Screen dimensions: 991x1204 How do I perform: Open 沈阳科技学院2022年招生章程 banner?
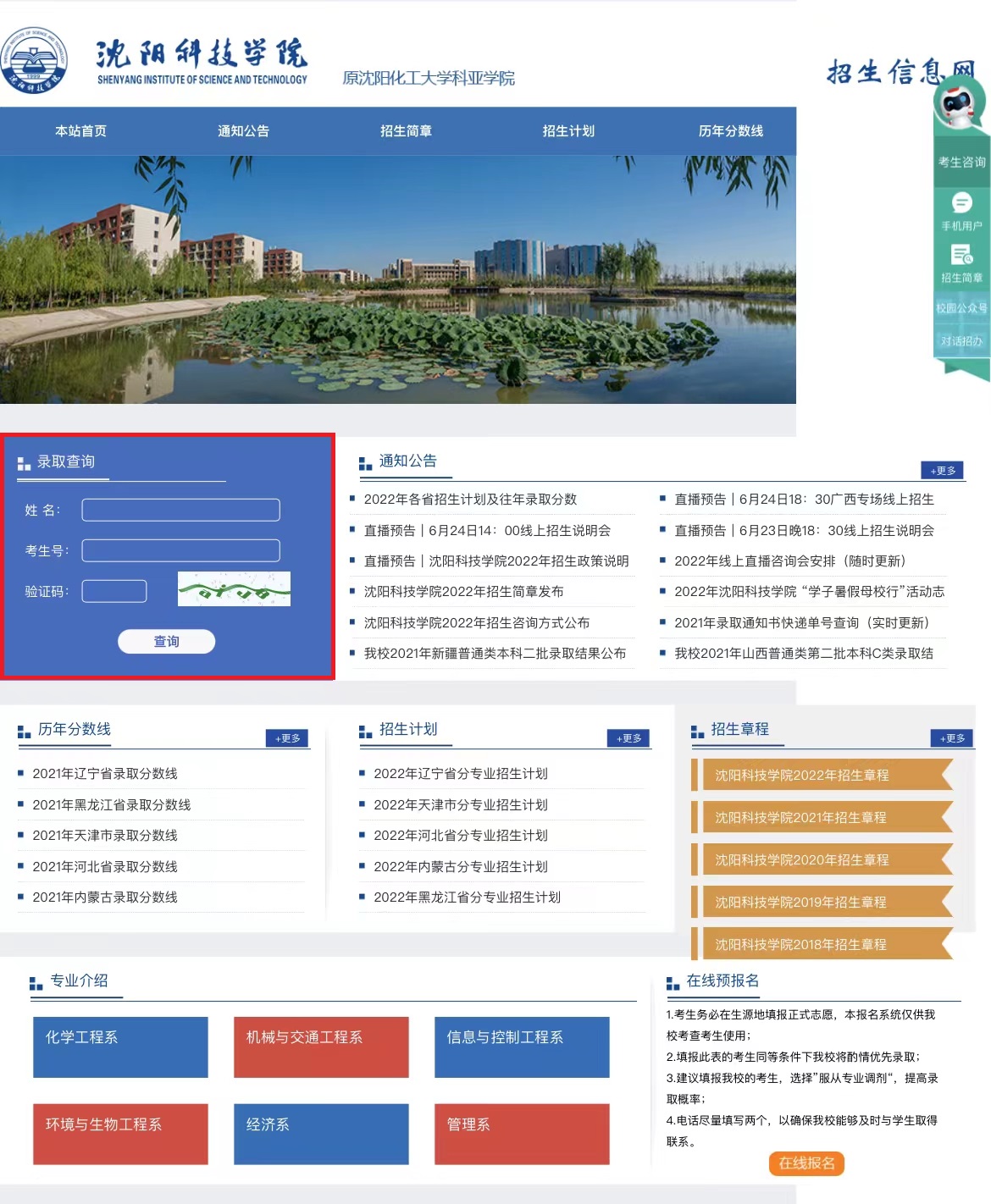pyautogui.click(x=801, y=776)
